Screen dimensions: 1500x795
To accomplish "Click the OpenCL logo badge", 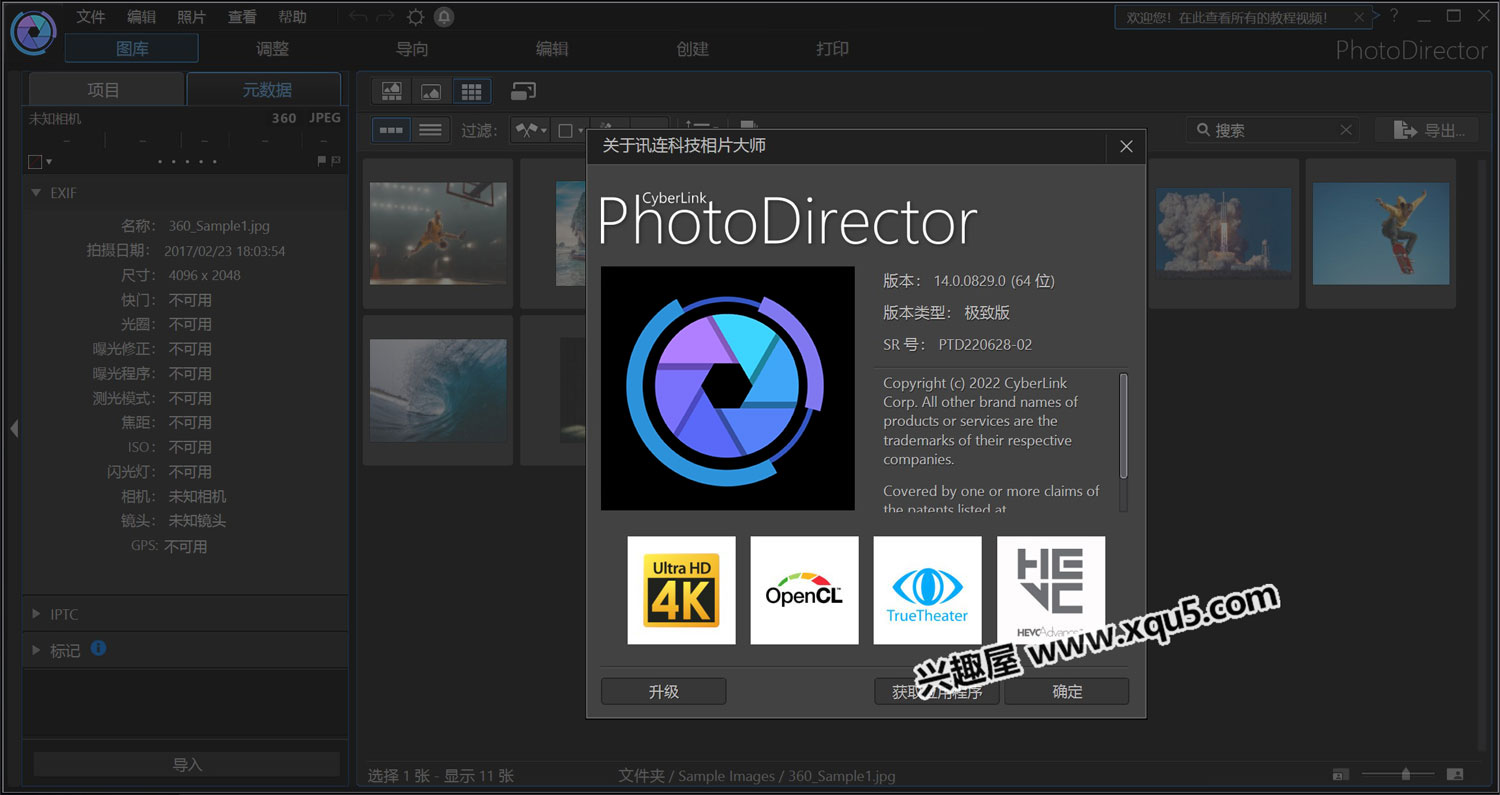I will (x=804, y=590).
